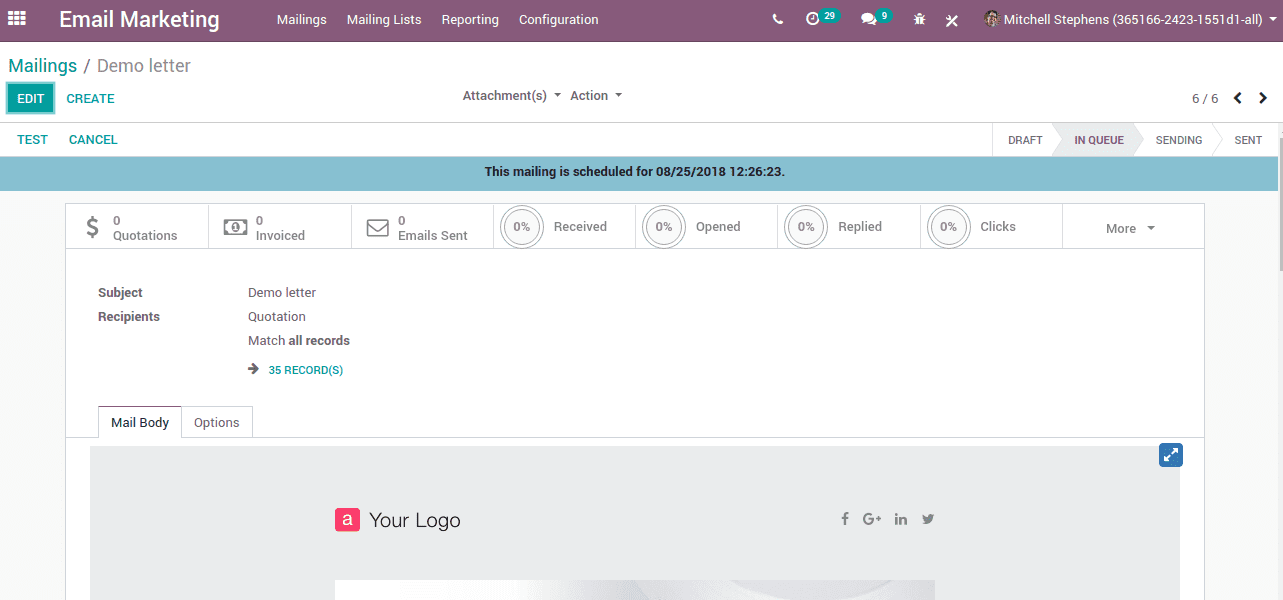This screenshot has height=600, width=1283.
Task: Open the messaging conversations icon
Action: click(x=866, y=18)
